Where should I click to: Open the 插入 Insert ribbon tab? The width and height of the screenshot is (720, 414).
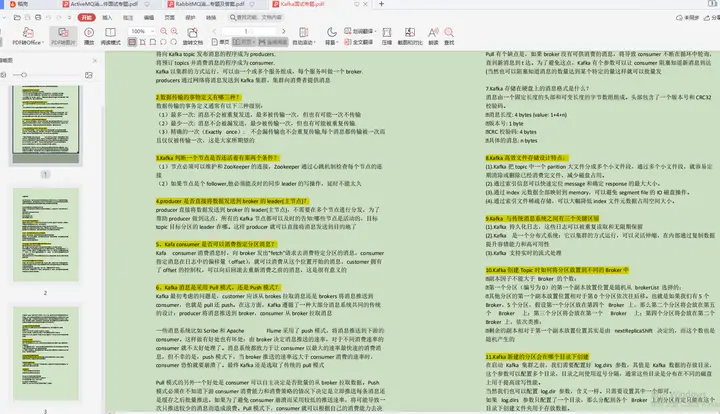point(107,17)
